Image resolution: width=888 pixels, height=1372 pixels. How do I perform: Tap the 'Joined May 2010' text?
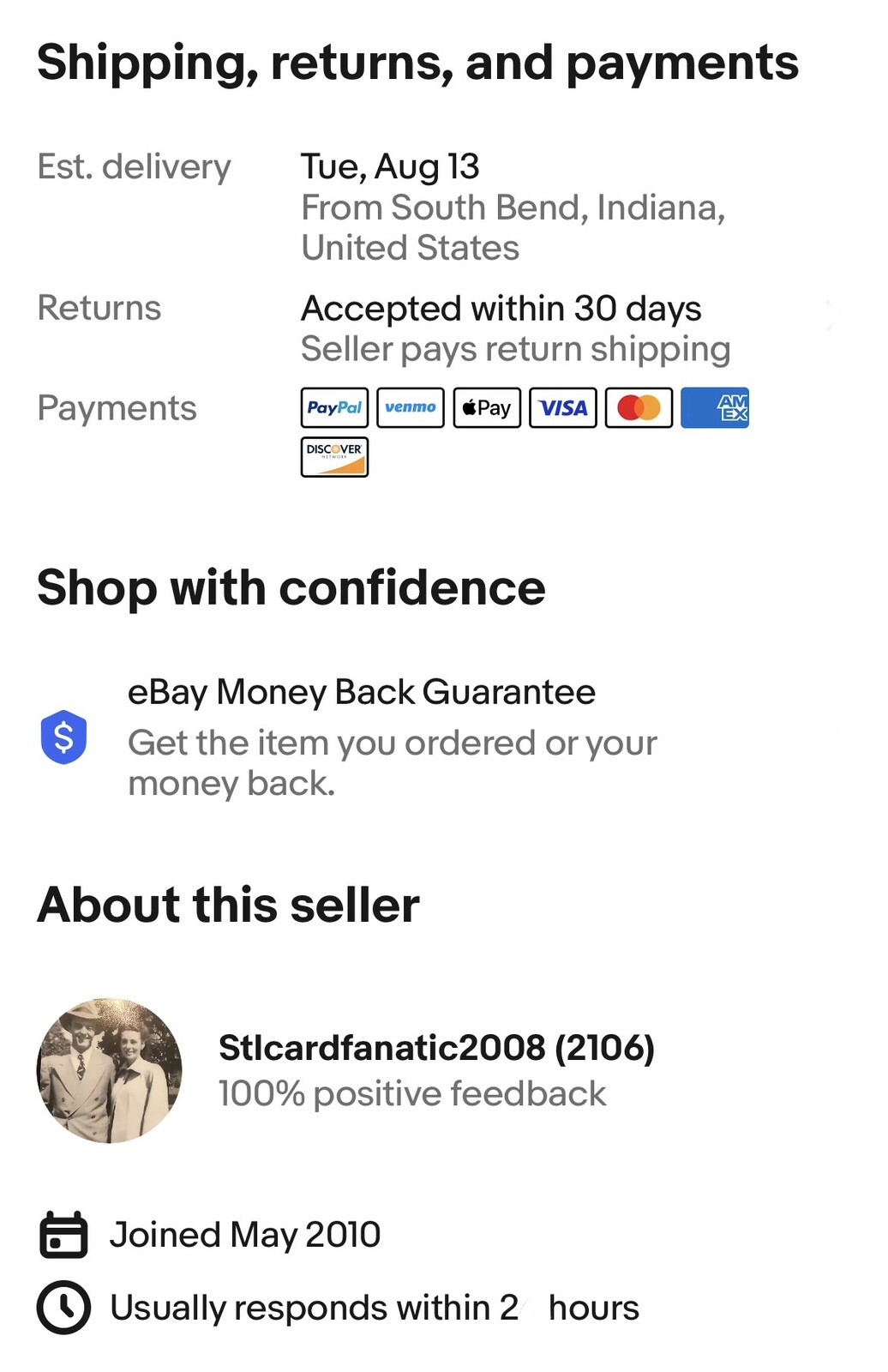245,1235
